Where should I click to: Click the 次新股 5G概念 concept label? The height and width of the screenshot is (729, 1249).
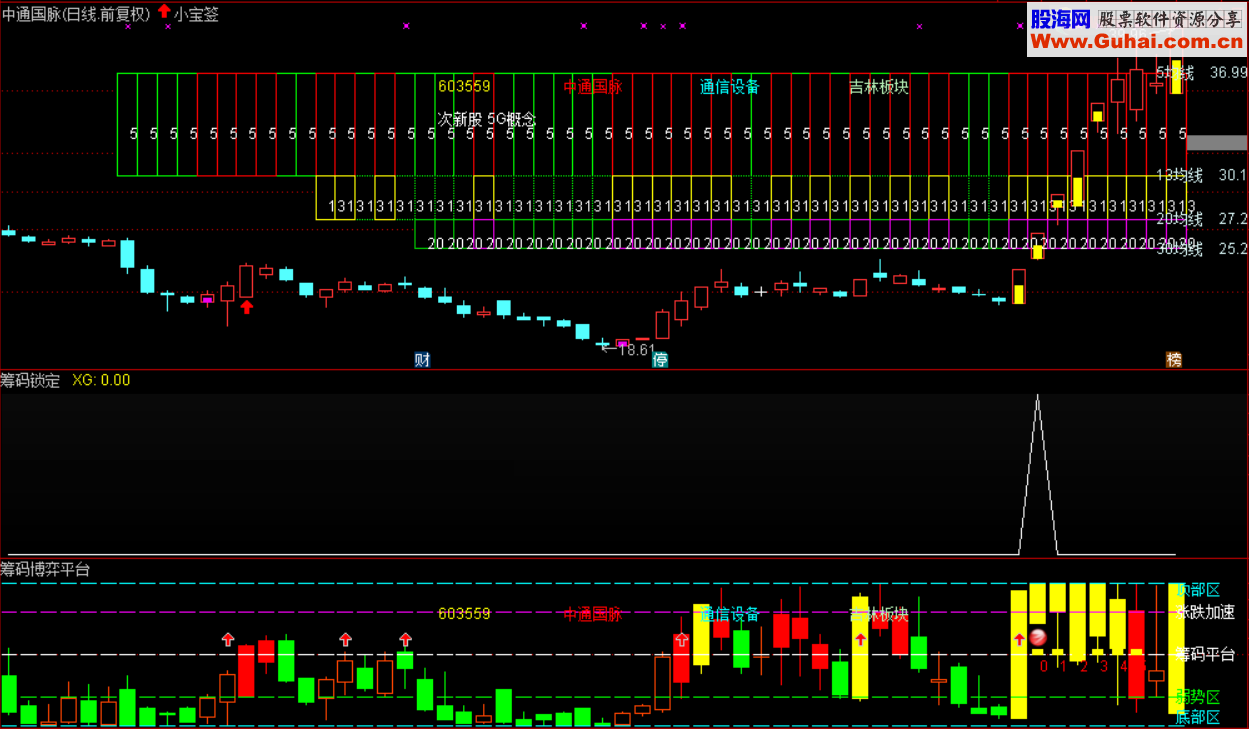[x=487, y=119]
